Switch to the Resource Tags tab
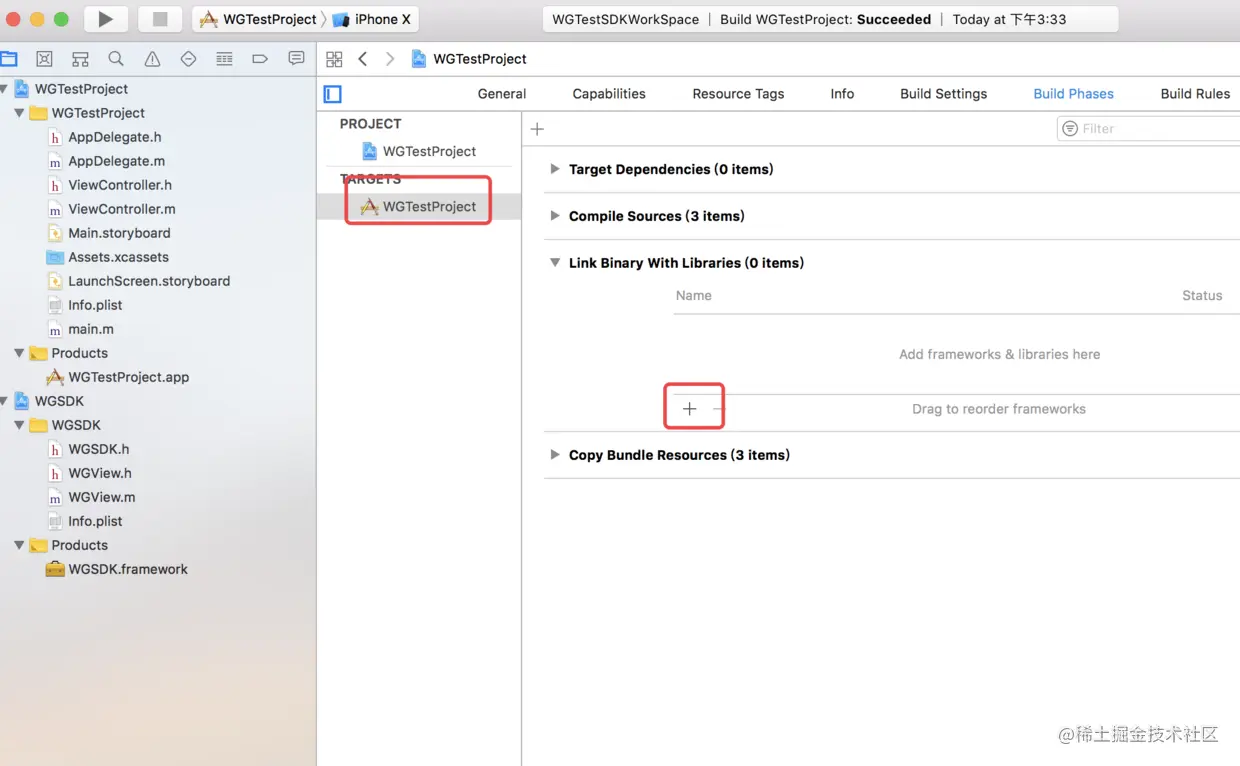 click(x=738, y=94)
